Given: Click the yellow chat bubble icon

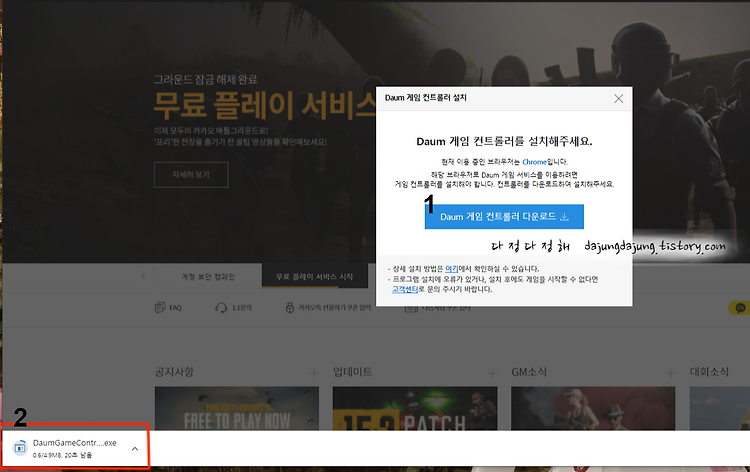Looking at the screenshot, I should (739, 308).
